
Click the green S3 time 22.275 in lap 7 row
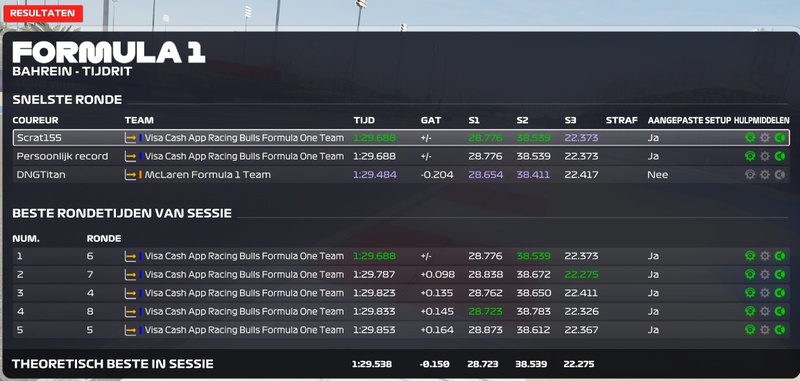point(581,274)
